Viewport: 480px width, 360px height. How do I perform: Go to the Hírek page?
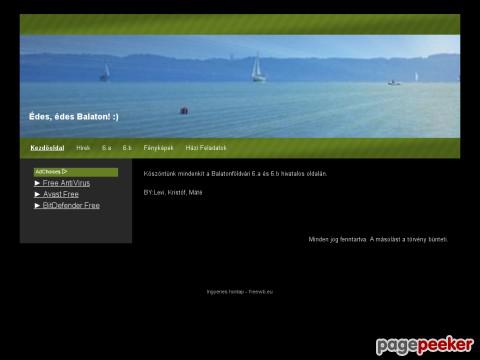83,148
